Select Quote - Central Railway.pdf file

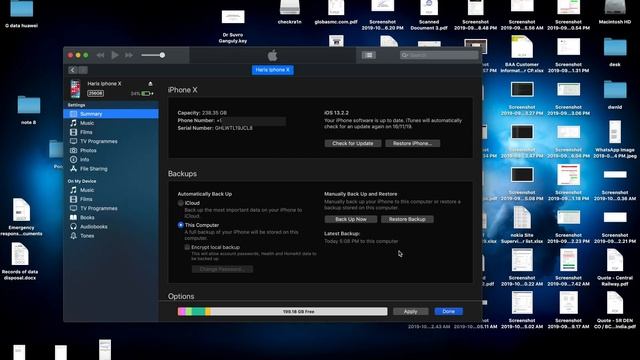coord(615,267)
